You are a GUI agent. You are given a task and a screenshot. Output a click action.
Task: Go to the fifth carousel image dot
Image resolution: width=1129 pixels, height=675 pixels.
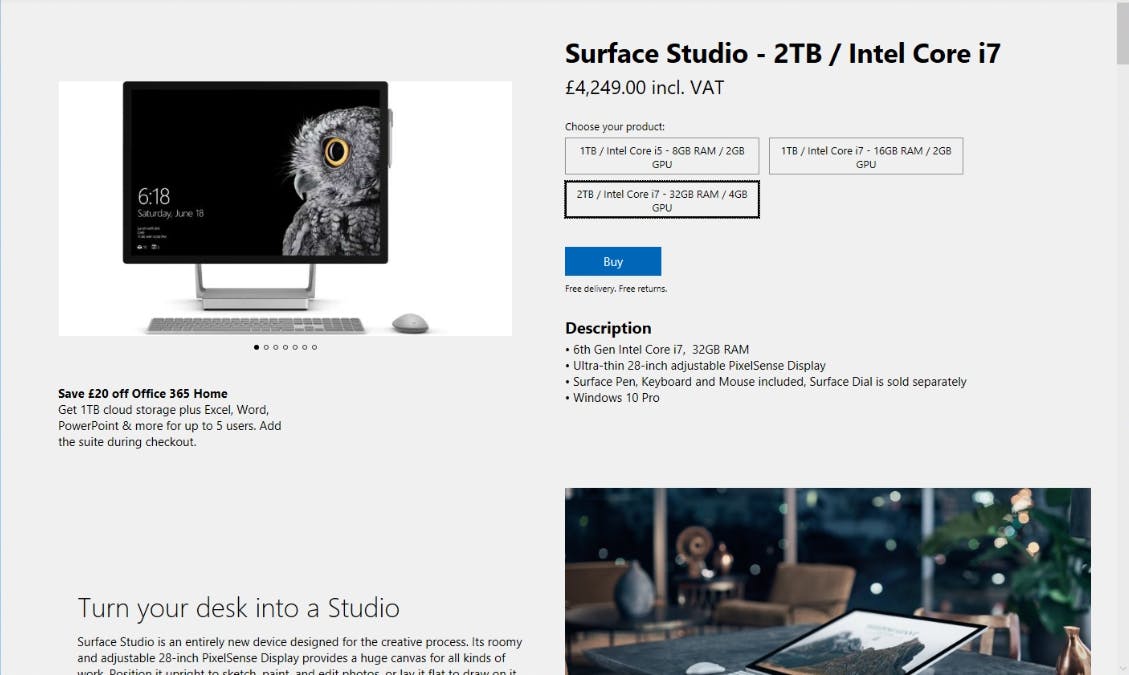tap(295, 347)
